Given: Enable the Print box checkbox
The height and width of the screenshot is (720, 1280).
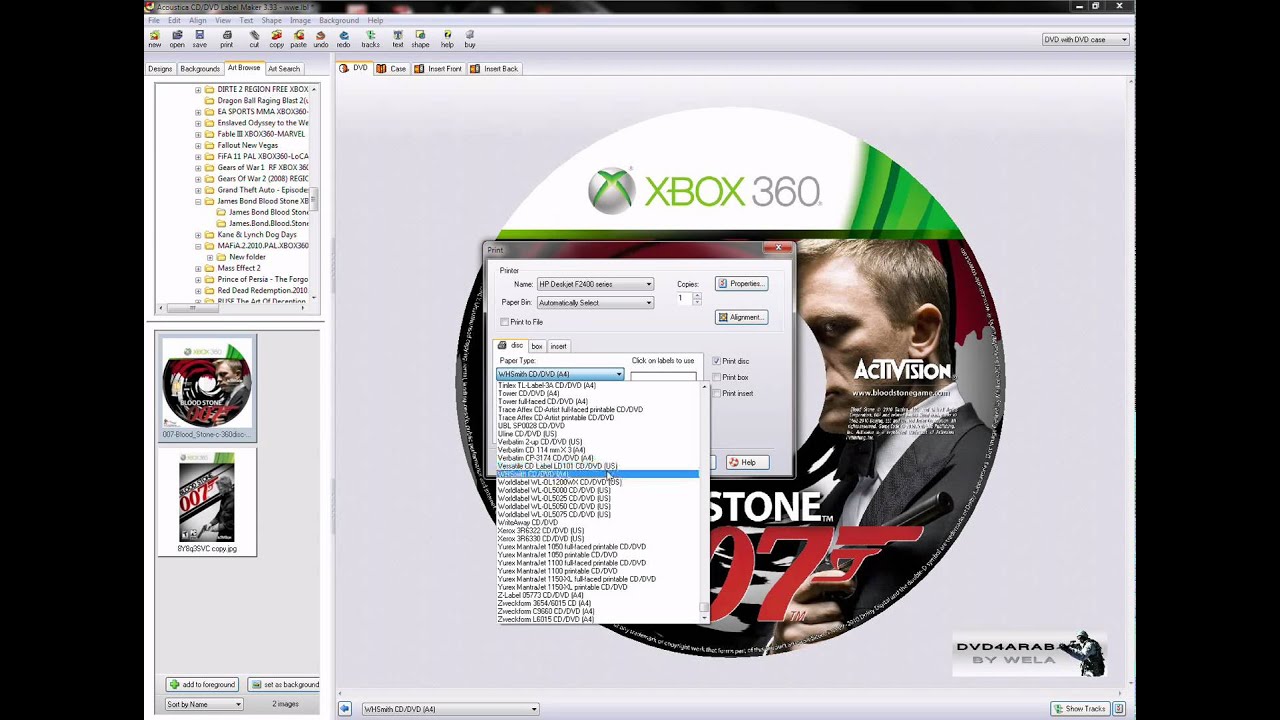Looking at the screenshot, I should [x=716, y=377].
